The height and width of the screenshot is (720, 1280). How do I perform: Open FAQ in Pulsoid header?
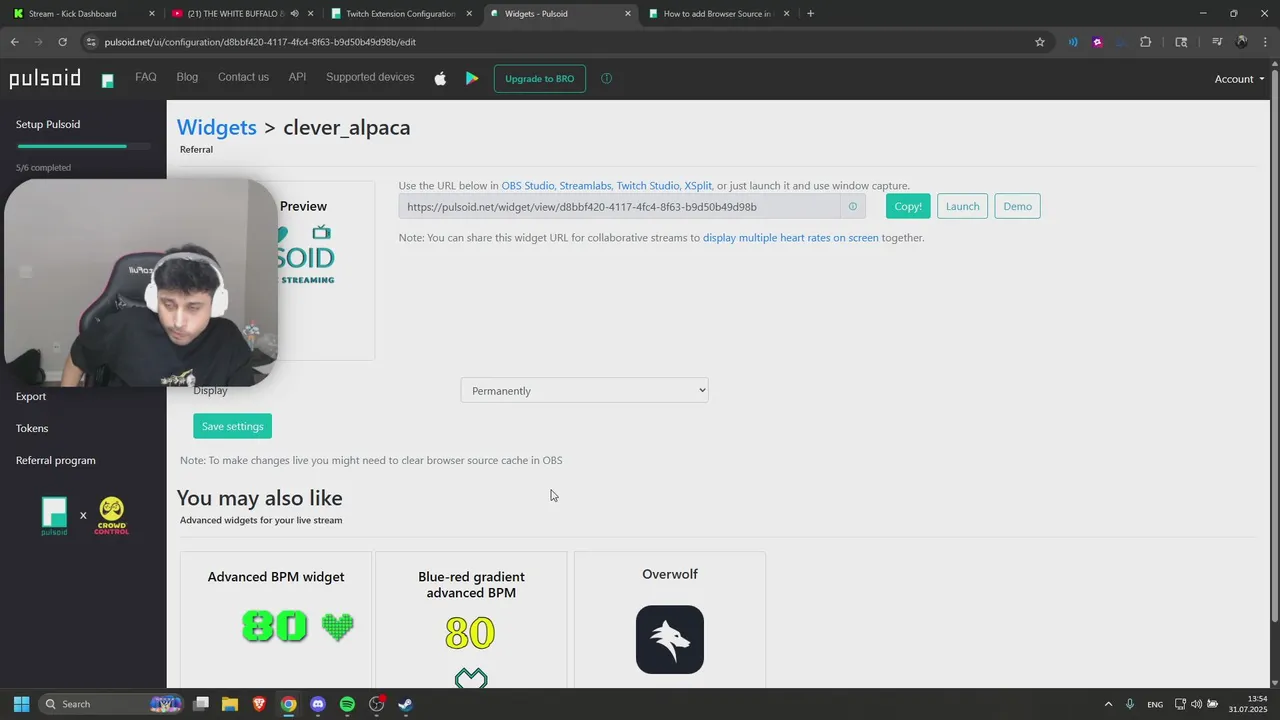(146, 77)
